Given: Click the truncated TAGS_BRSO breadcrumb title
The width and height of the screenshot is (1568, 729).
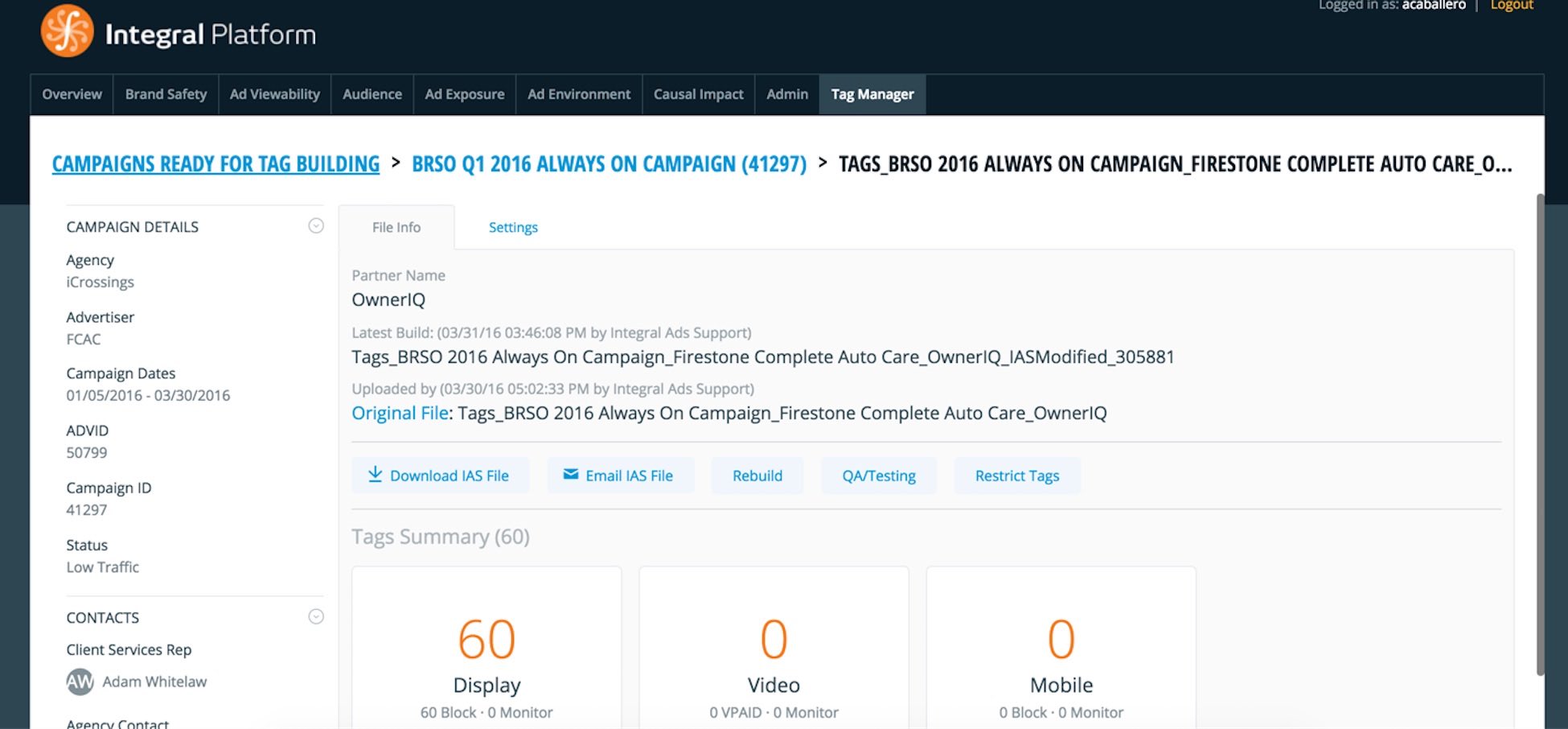Looking at the screenshot, I should click(x=1176, y=164).
